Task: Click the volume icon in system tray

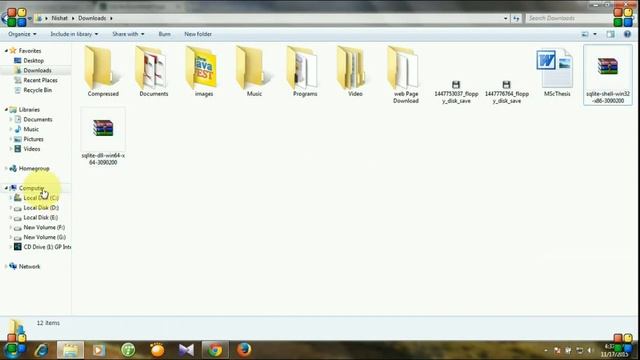Action: [590, 350]
